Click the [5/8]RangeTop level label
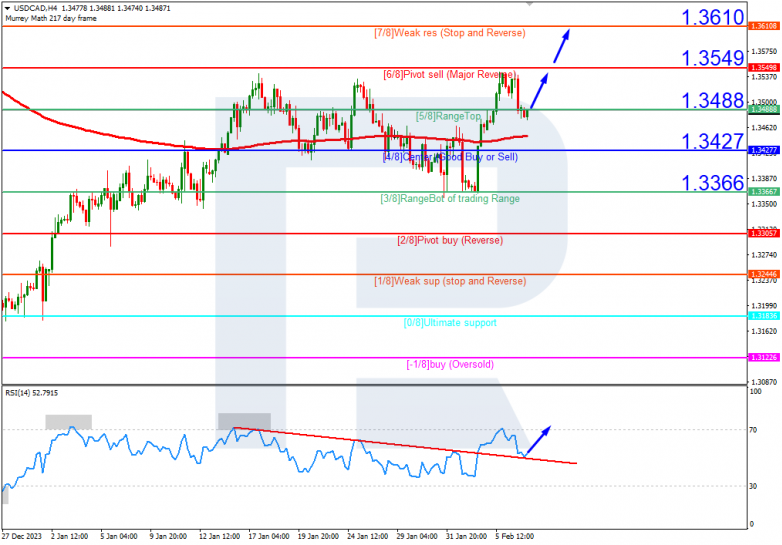The height and width of the screenshot is (545, 782). 448,116
